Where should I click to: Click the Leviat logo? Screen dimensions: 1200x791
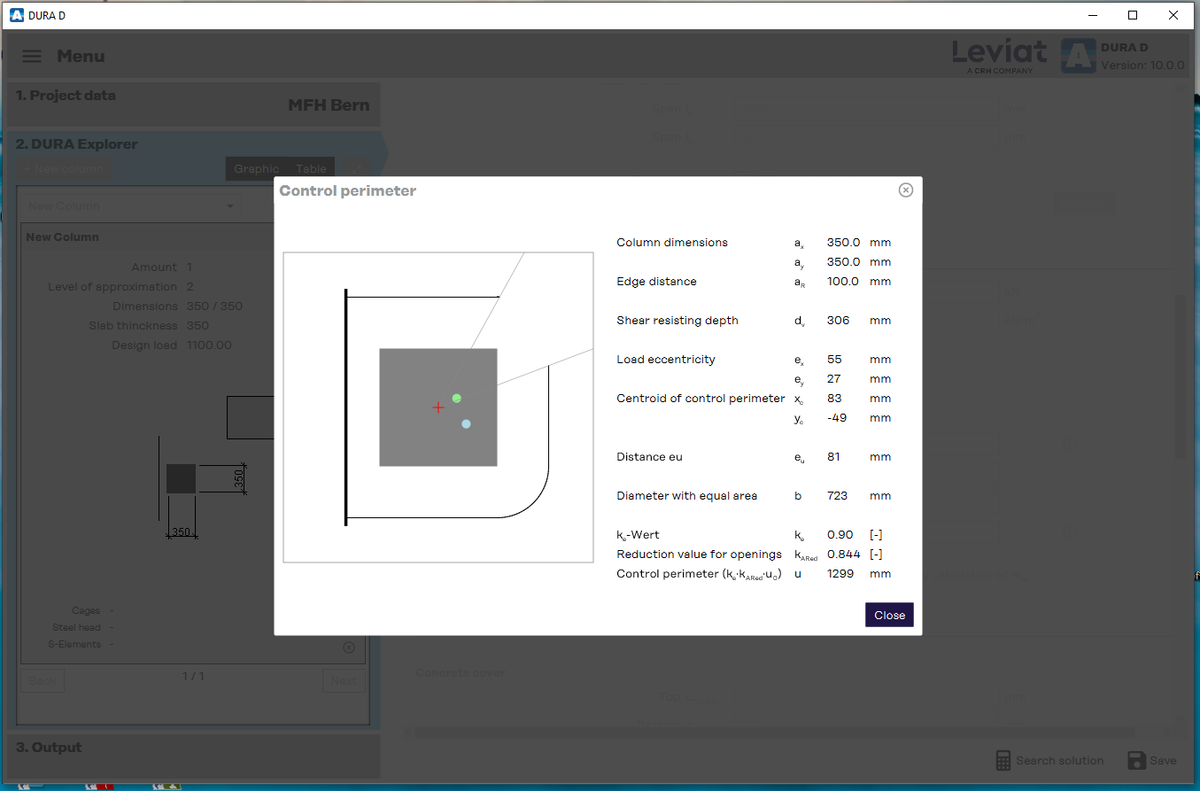[999, 54]
